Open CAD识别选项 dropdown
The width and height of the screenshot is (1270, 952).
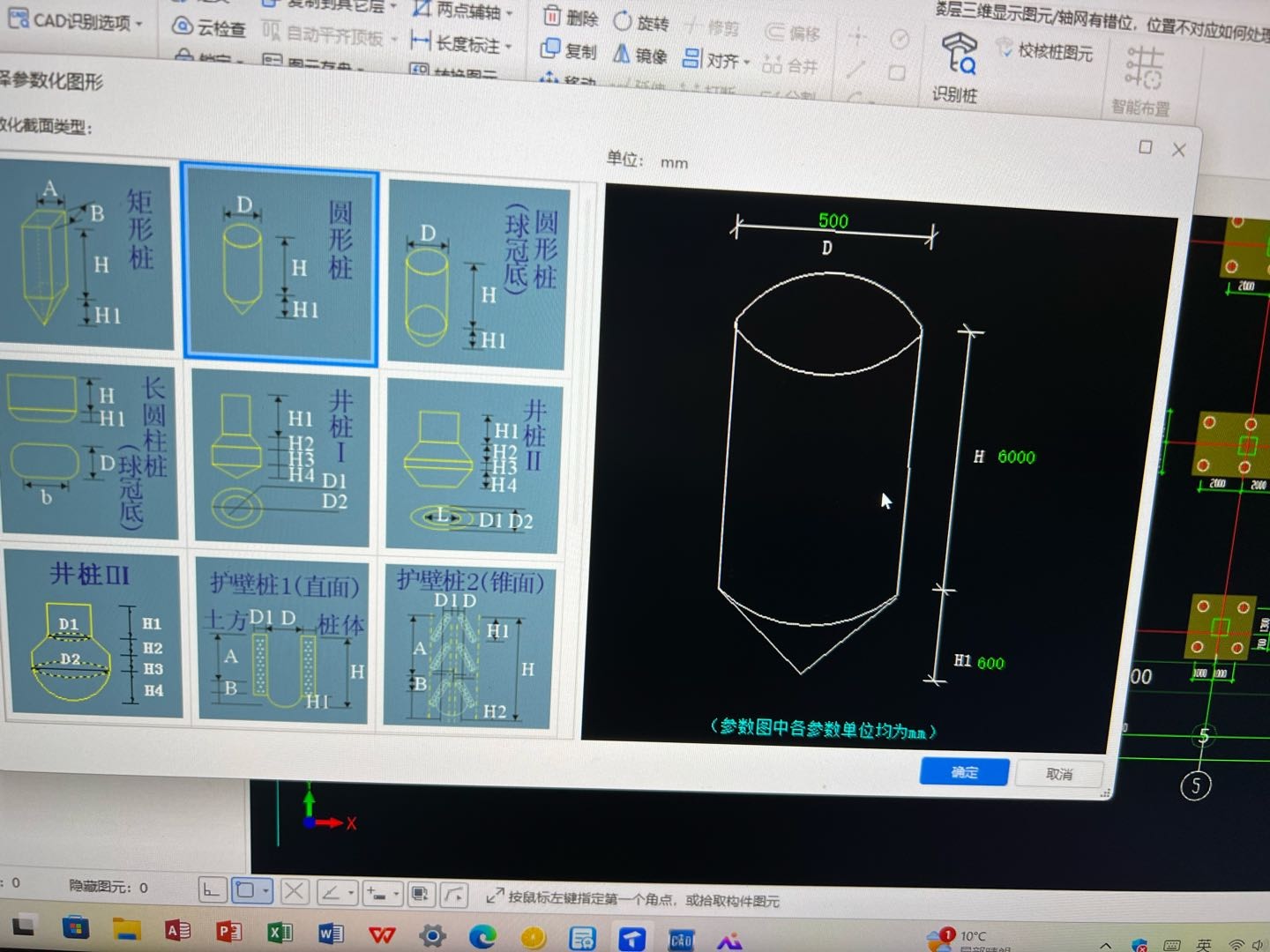[75, 20]
